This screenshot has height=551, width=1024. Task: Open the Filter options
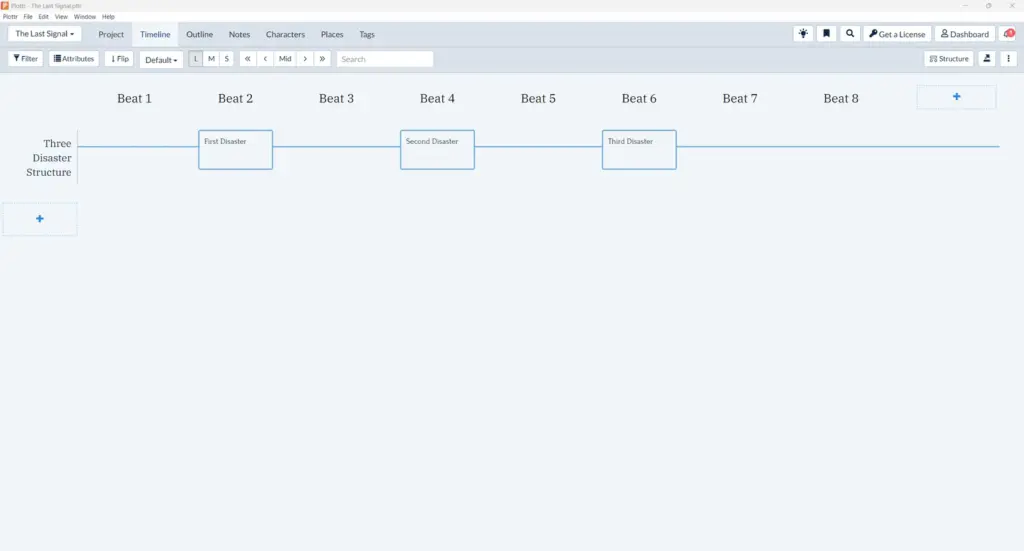click(x=25, y=59)
